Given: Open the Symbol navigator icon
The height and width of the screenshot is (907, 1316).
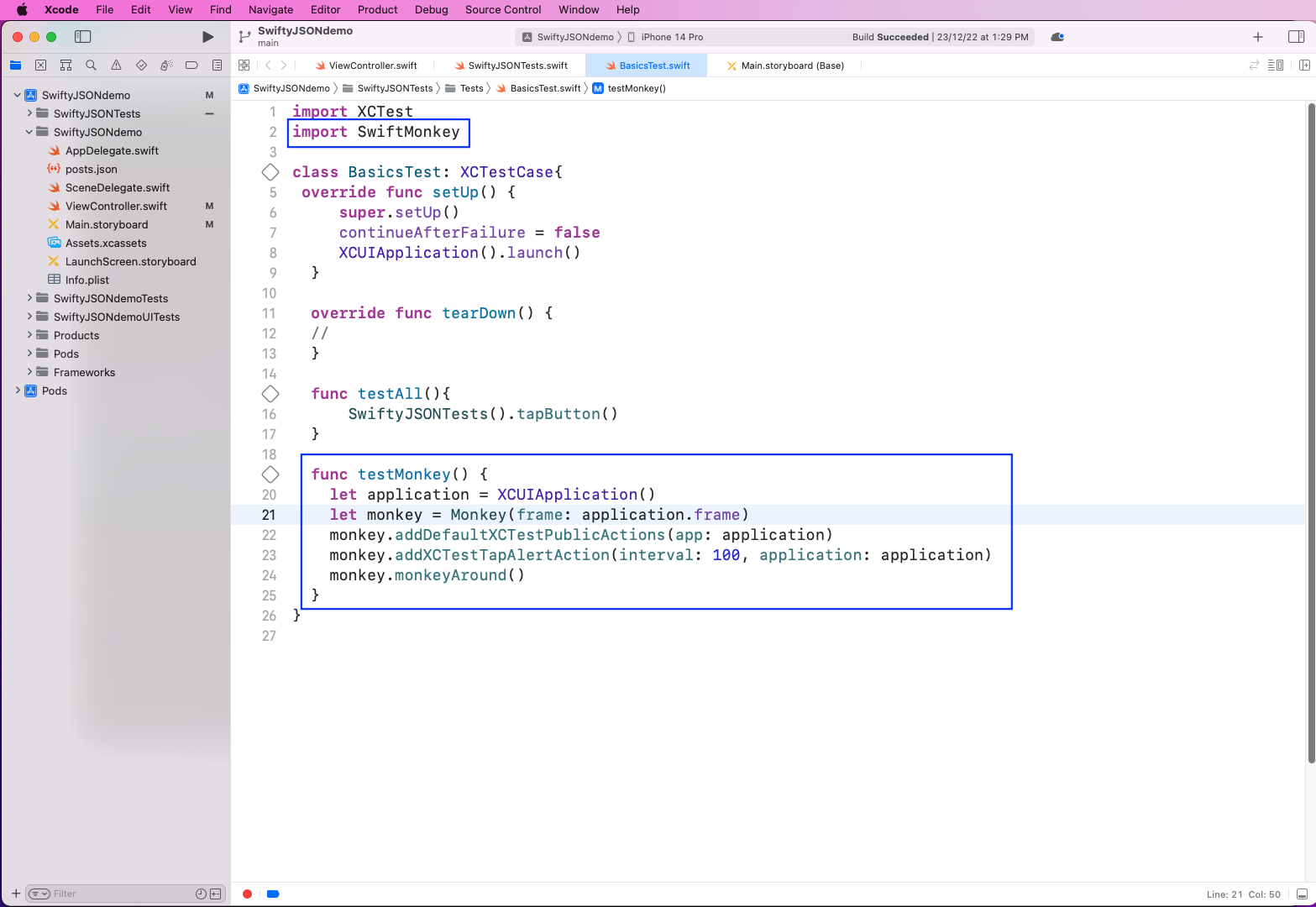Looking at the screenshot, I should click(66, 66).
